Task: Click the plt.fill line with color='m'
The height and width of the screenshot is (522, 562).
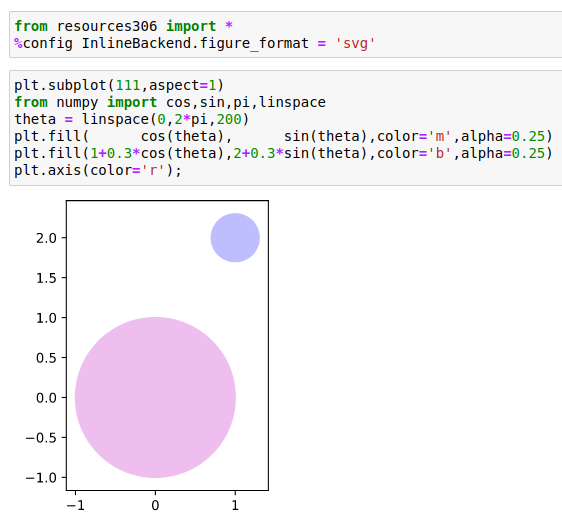Action: 284,136
